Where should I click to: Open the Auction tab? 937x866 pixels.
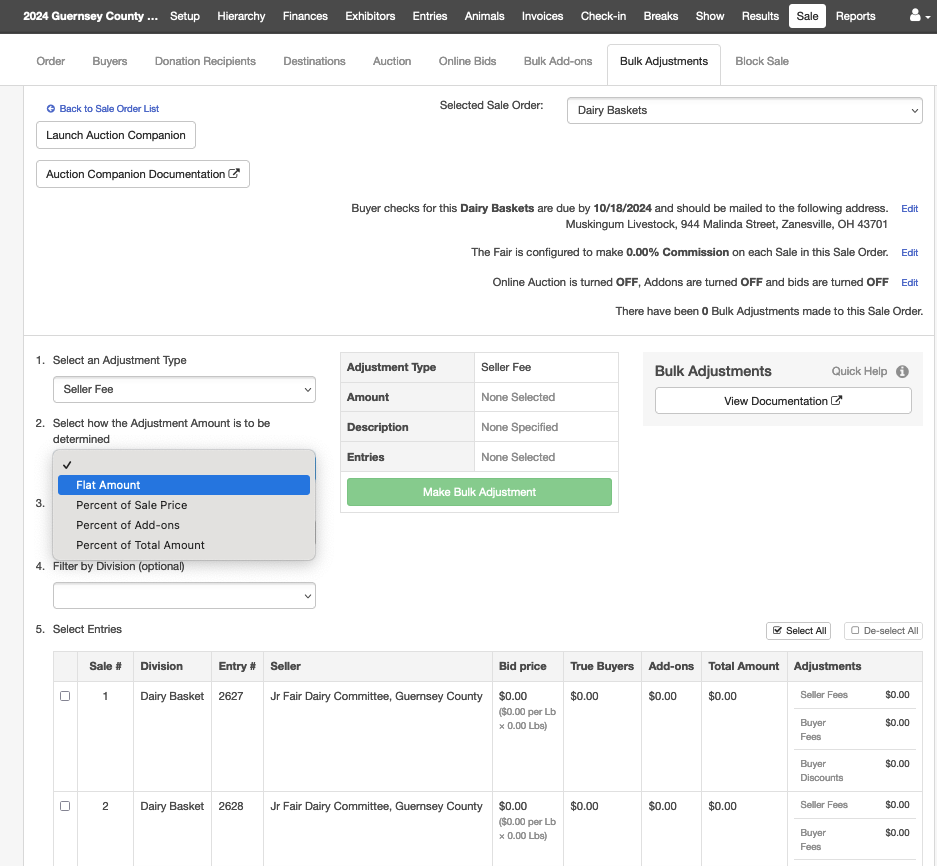click(x=392, y=61)
